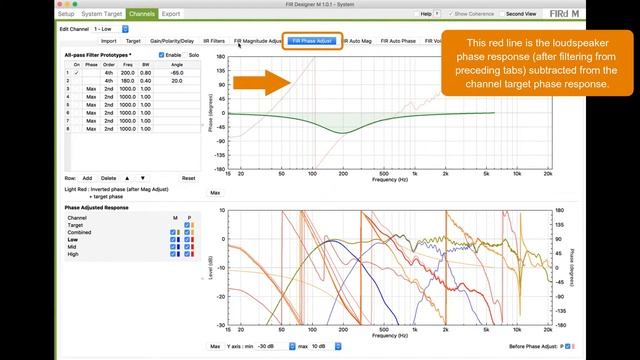640x360 pixels.
Task: Select the Low channel label in response list
Action: pyautogui.click(x=73, y=240)
